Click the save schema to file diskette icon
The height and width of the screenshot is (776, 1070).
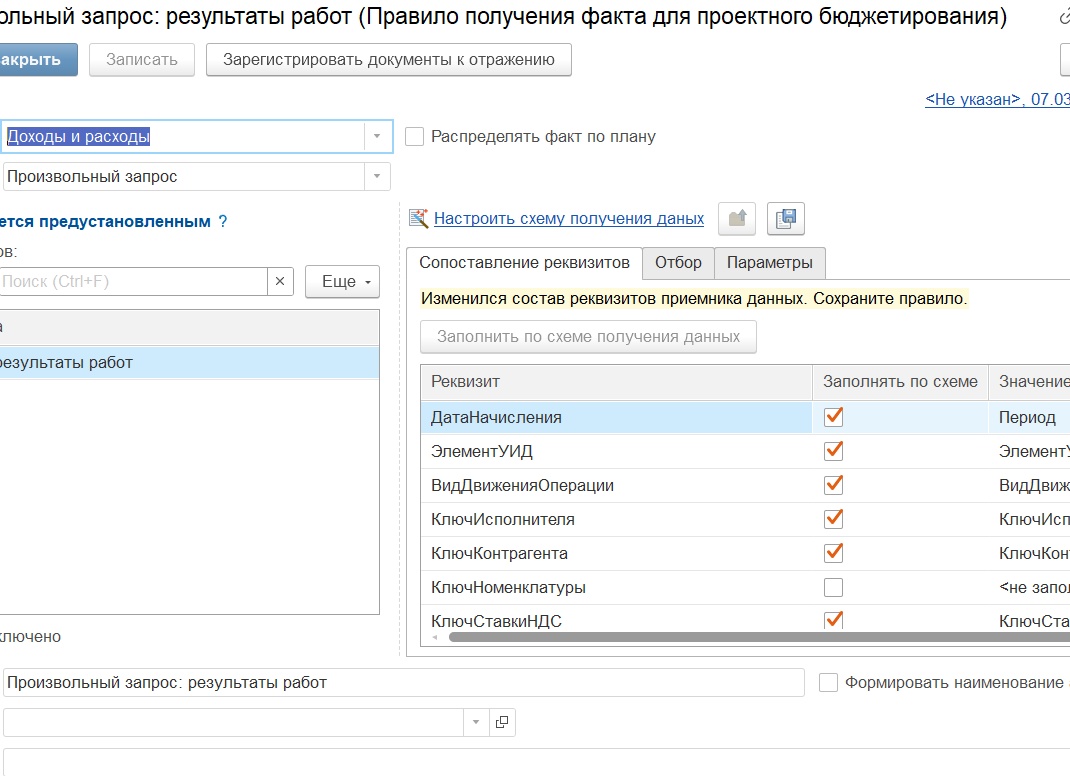point(785,218)
